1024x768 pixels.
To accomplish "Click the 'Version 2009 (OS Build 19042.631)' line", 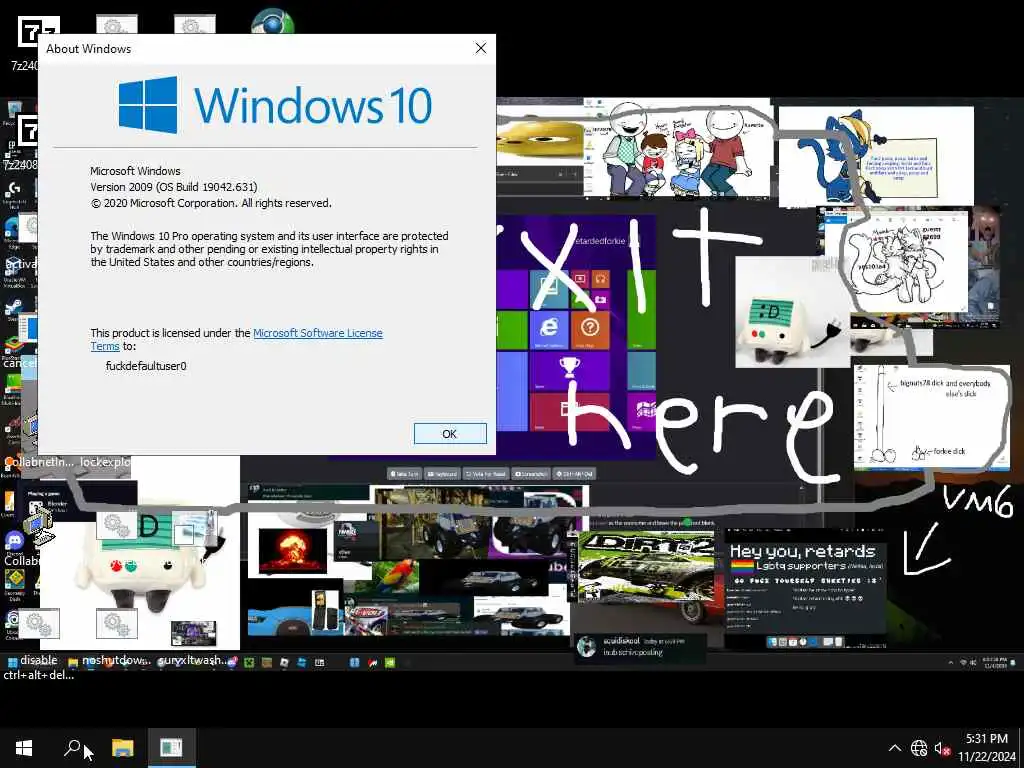I will [x=174, y=187].
